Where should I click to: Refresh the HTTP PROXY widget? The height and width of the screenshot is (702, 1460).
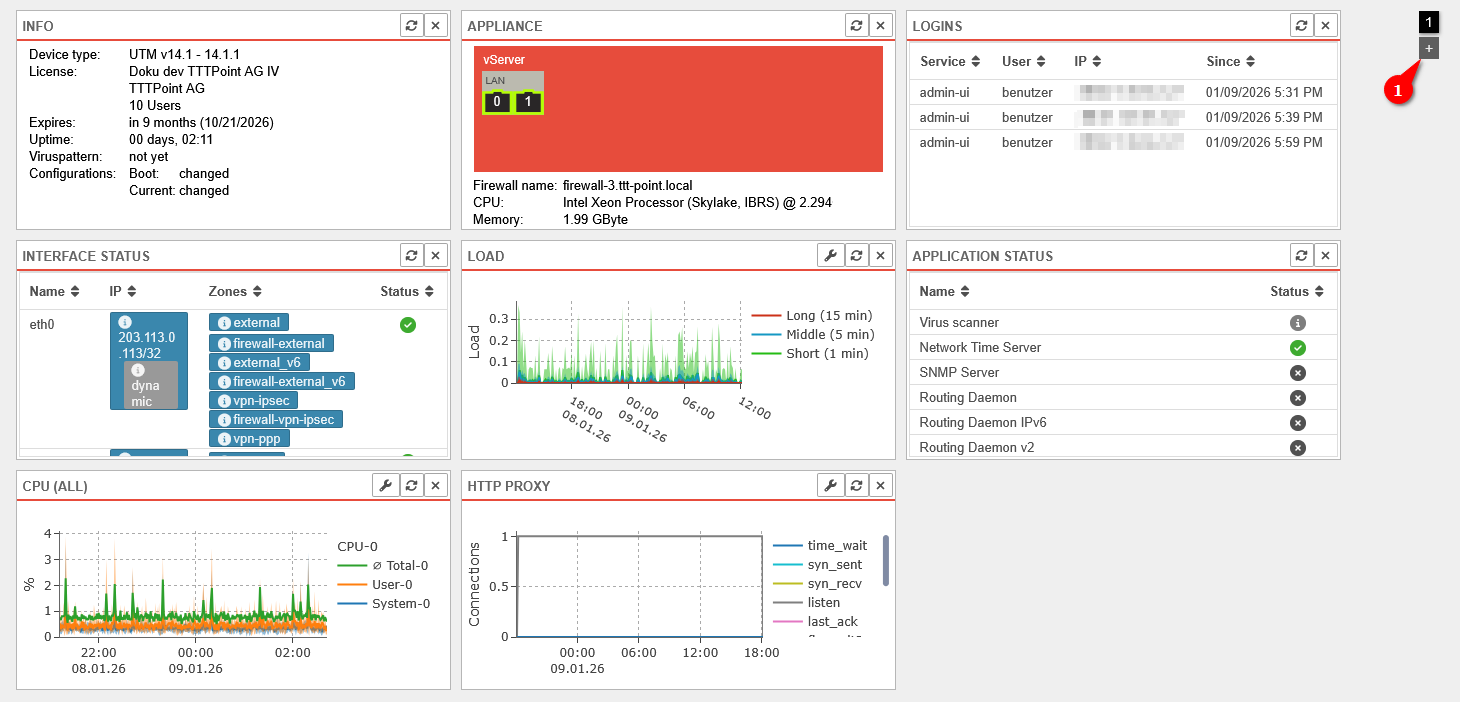tap(856, 486)
